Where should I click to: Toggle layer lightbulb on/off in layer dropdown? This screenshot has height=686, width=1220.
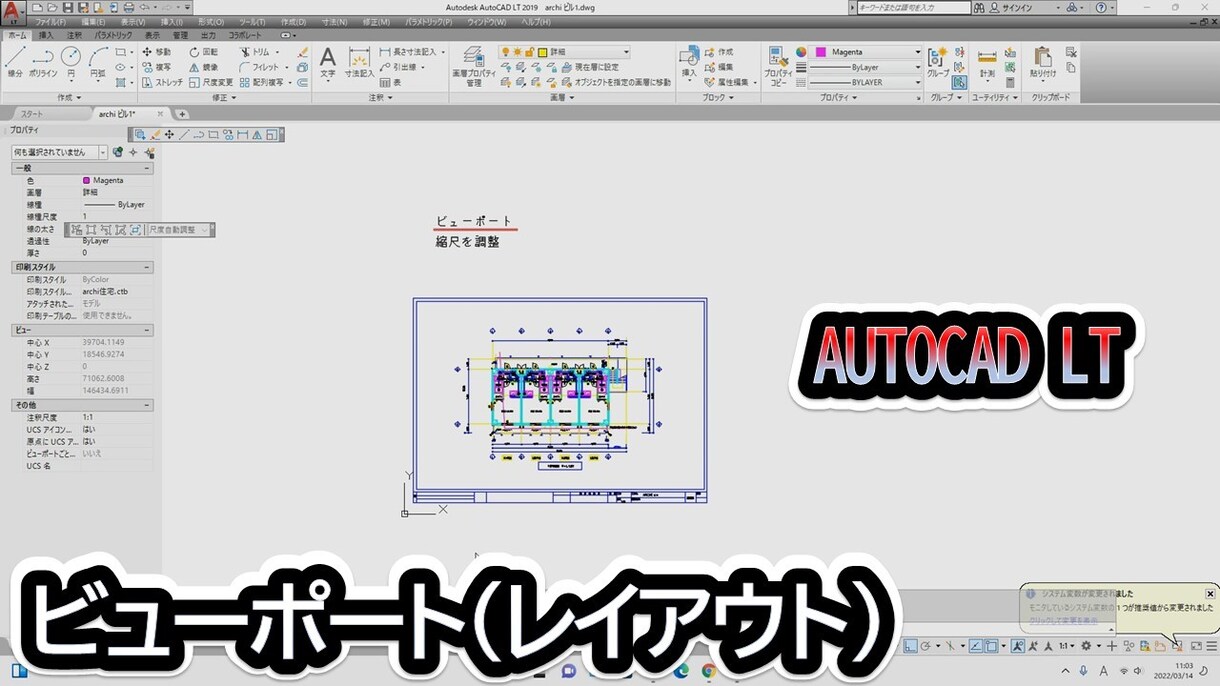point(505,52)
